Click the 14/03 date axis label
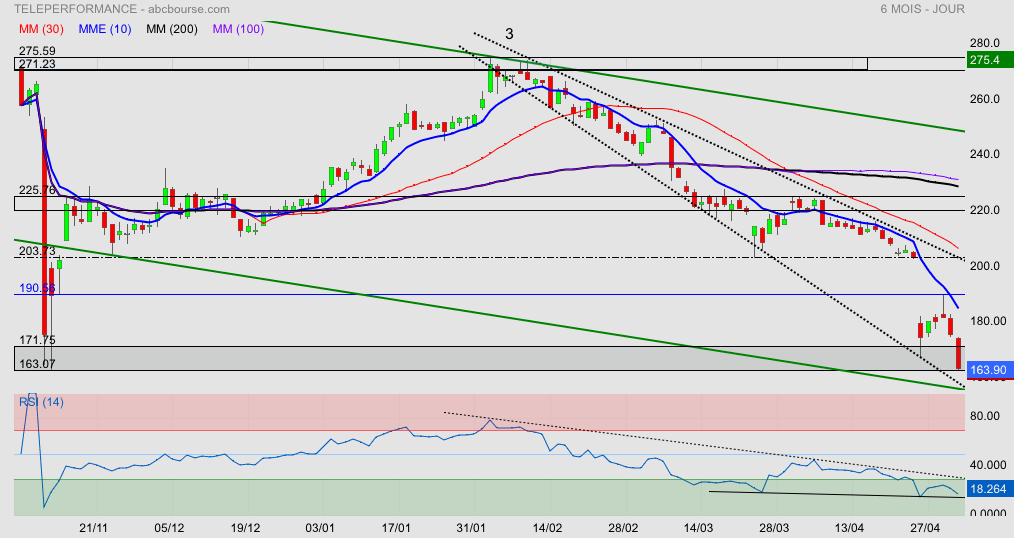Viewport: 1014px width, 538px height. pyautogui.click(x=698, y=528)
